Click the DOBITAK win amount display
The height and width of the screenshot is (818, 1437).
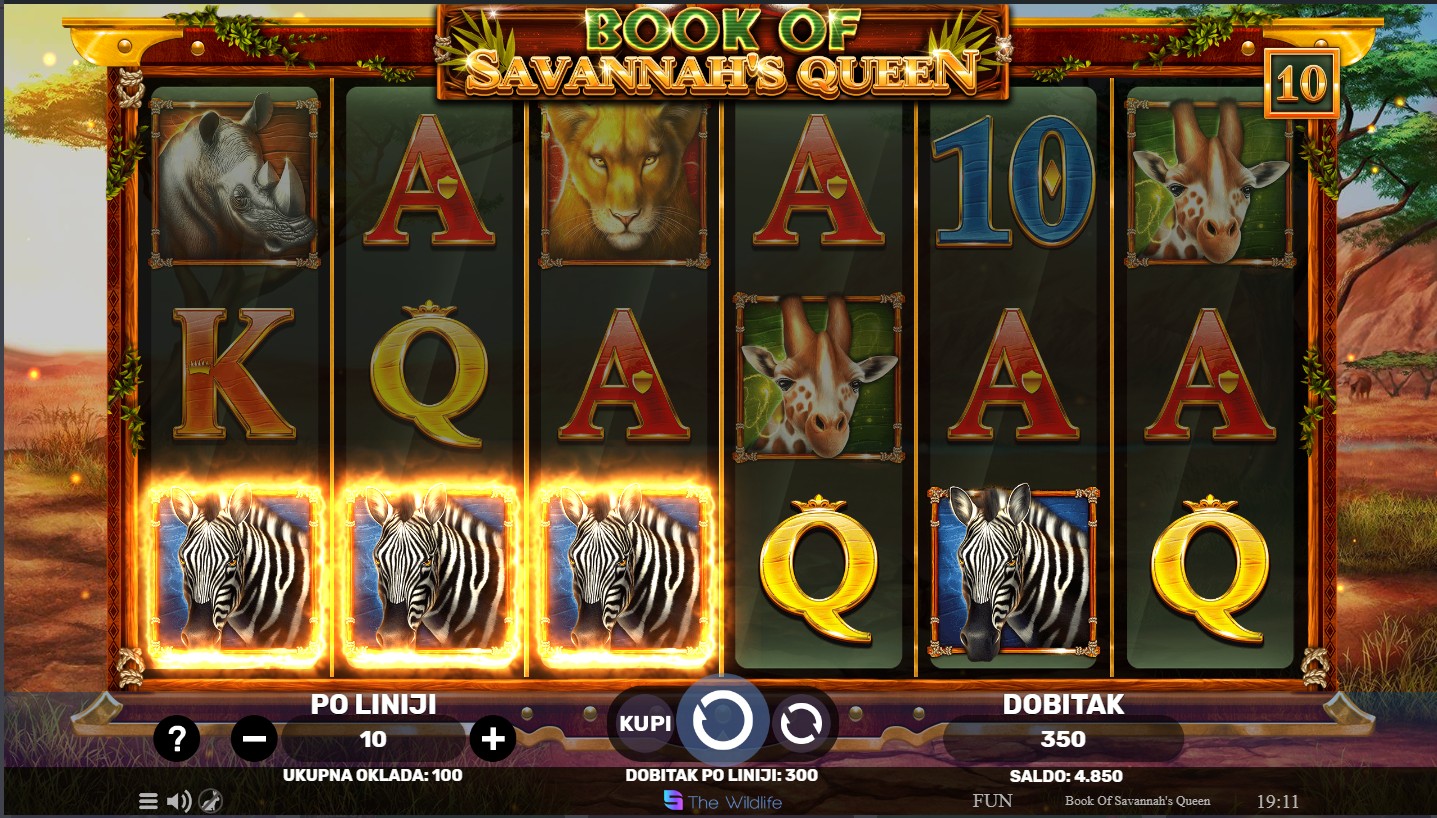click(x=1063, y=740)
